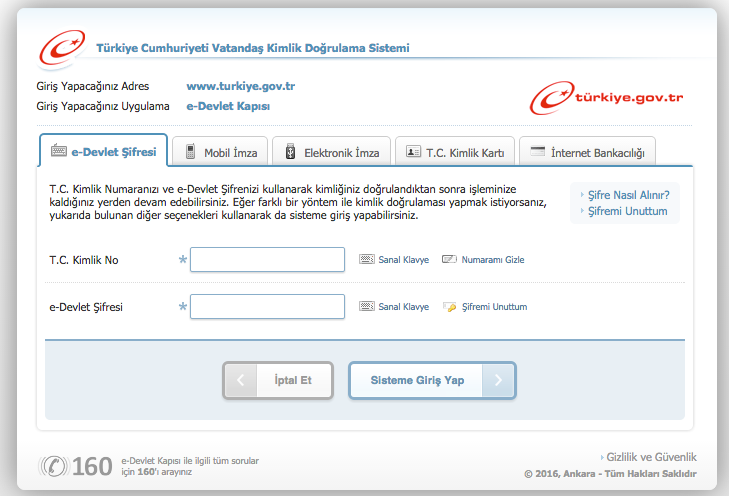Open the İnternet Bankacılığı tab
Screen dimensions: 729x496
587,153
